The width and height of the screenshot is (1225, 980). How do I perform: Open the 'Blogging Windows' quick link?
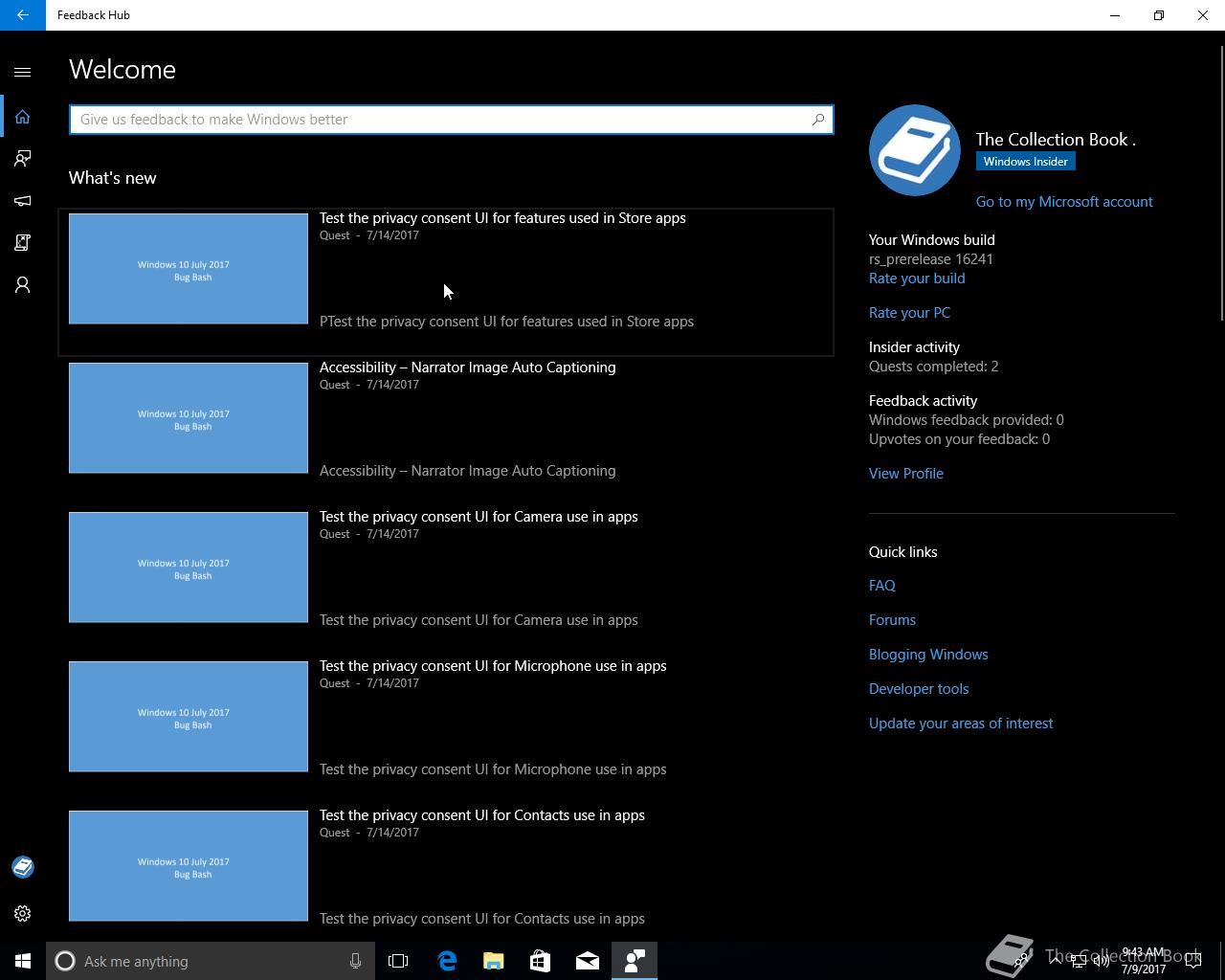point(928,655)
